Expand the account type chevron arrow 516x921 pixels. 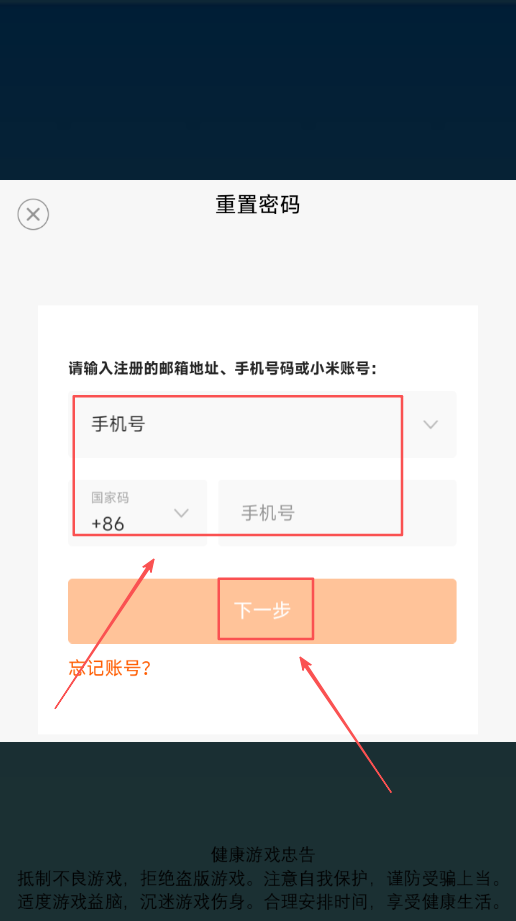tap(431, 424)
